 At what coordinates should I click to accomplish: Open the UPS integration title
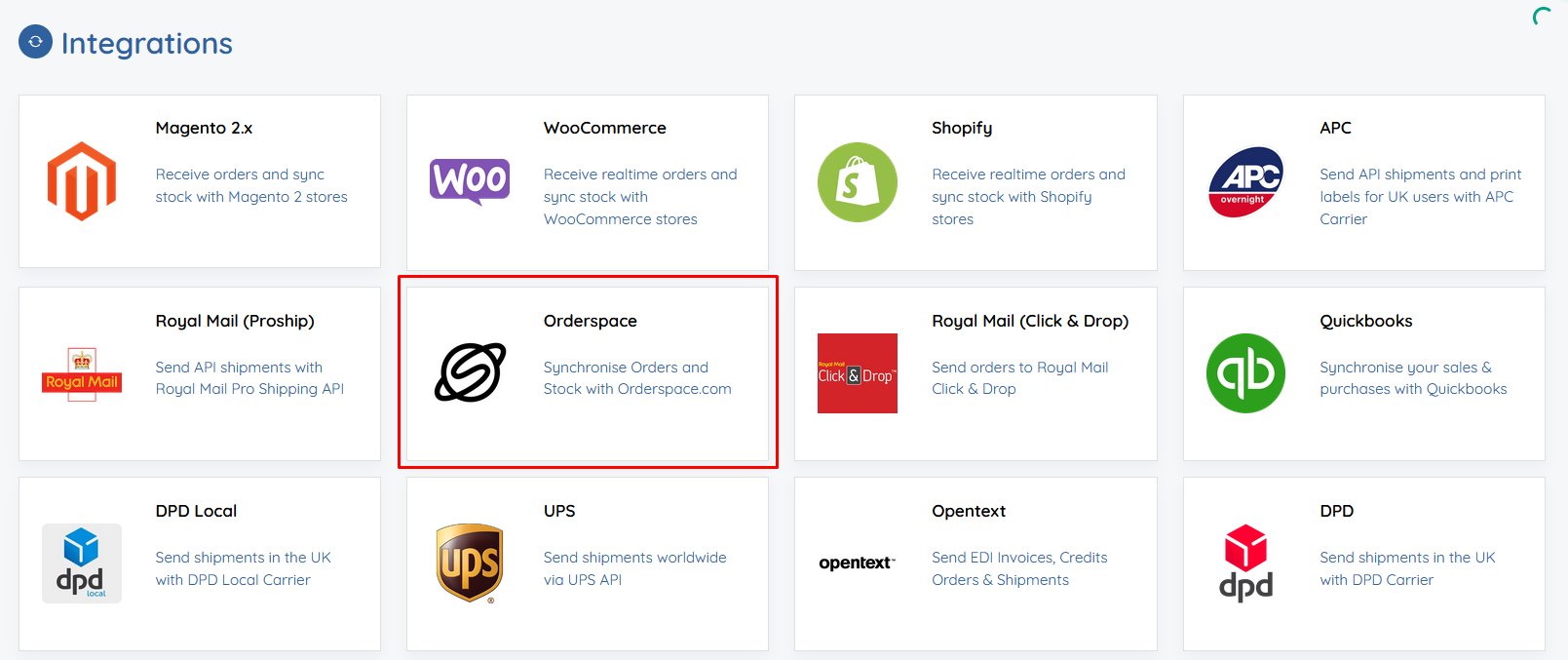point(559,511)
